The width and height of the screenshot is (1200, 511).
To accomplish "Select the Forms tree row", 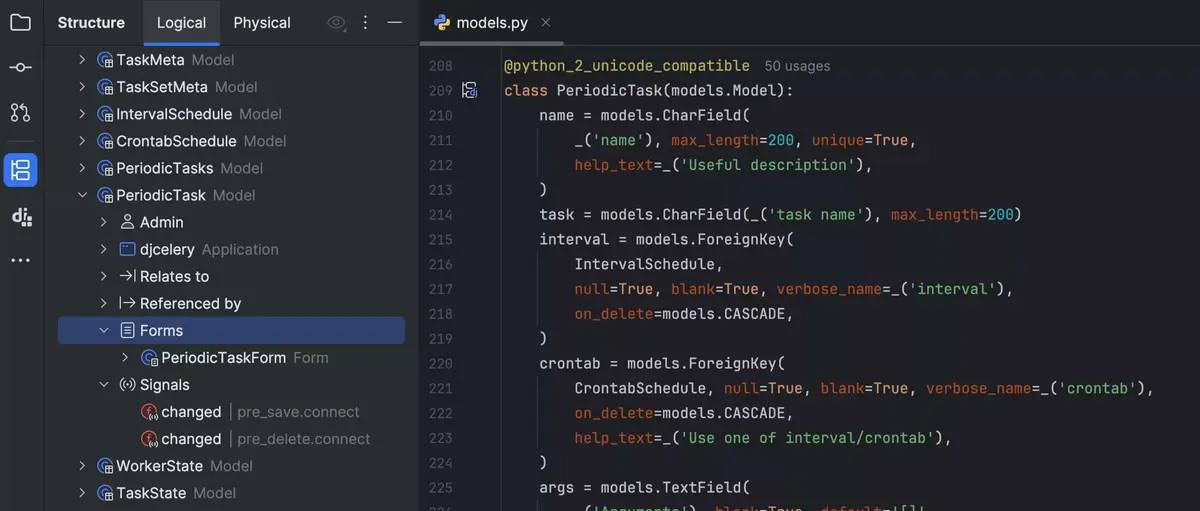I will 231,330.
